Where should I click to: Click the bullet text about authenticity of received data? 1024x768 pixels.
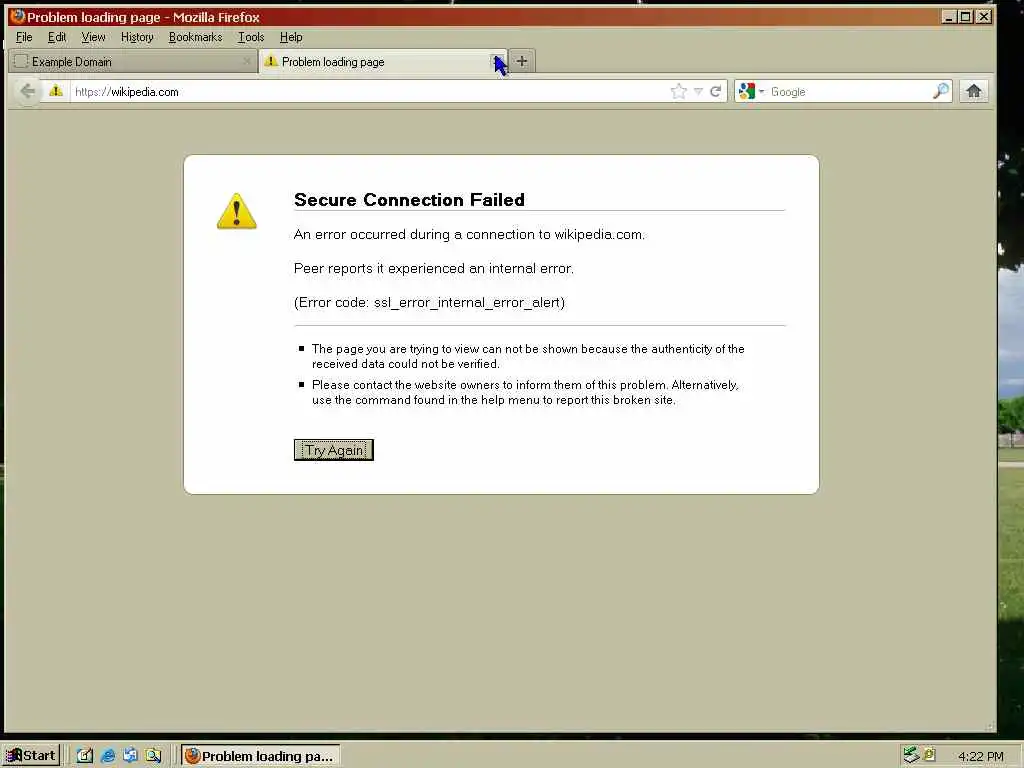[528, 357]
